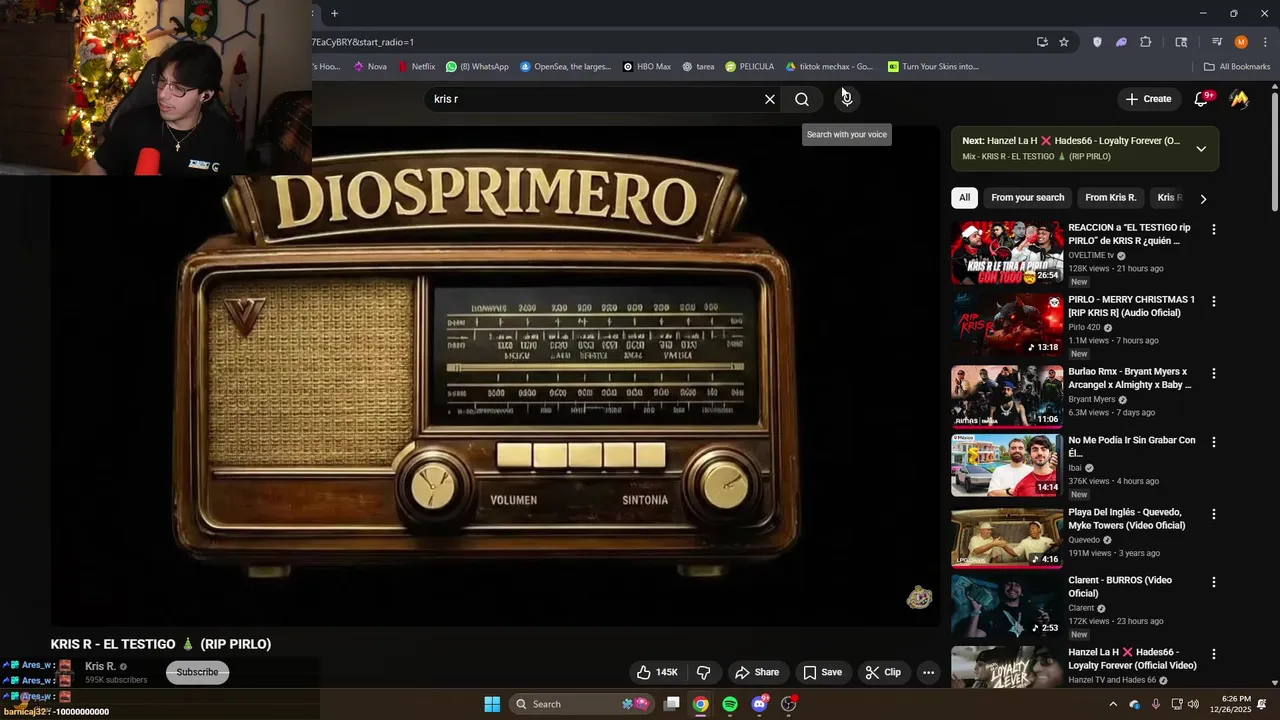Open PIRLO MERRY CHRISTMAS 1 video thumbnail

pyautogui.click(x=1007, y=325)
